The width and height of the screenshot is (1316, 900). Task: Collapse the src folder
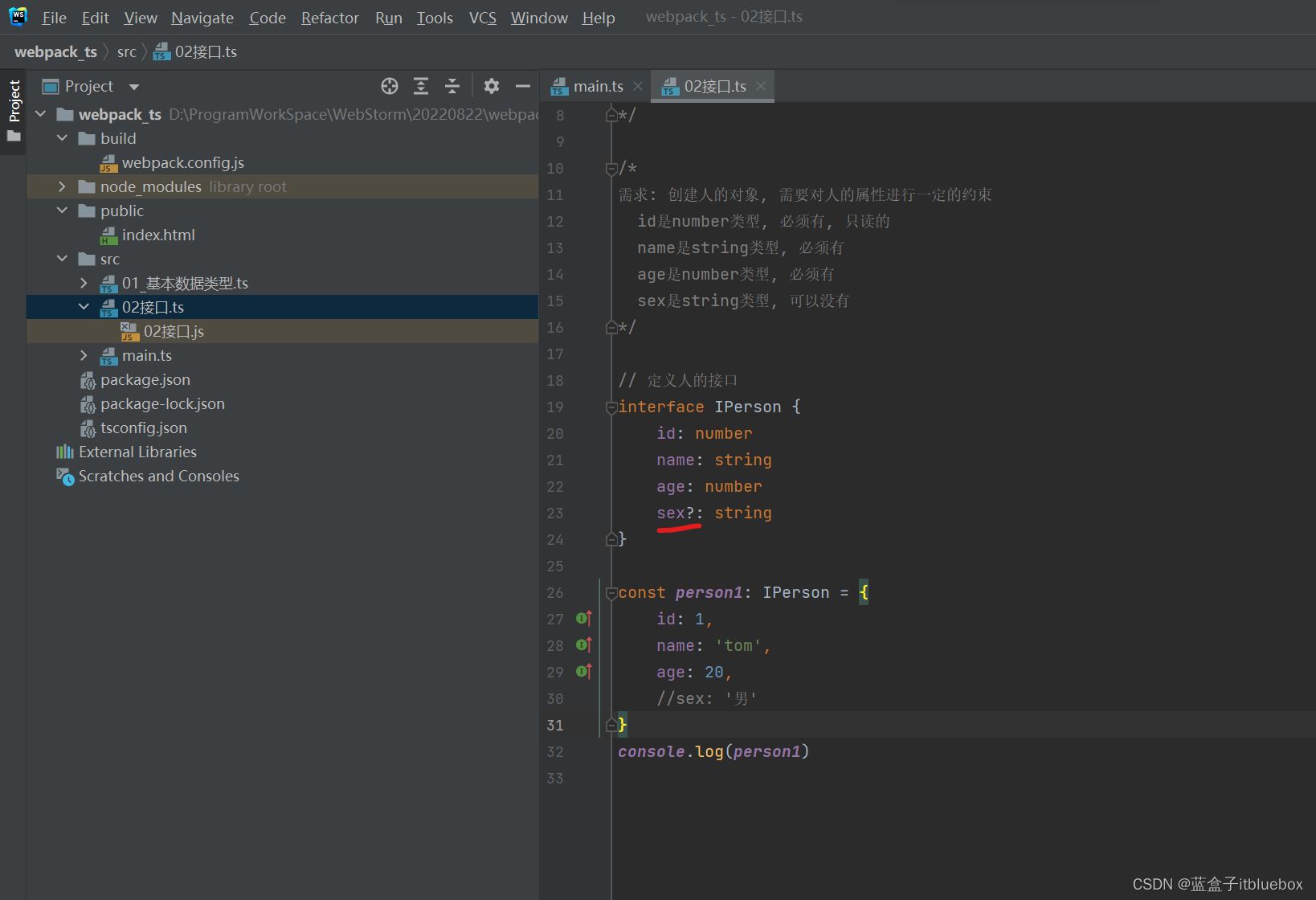[x=62, y=259]
